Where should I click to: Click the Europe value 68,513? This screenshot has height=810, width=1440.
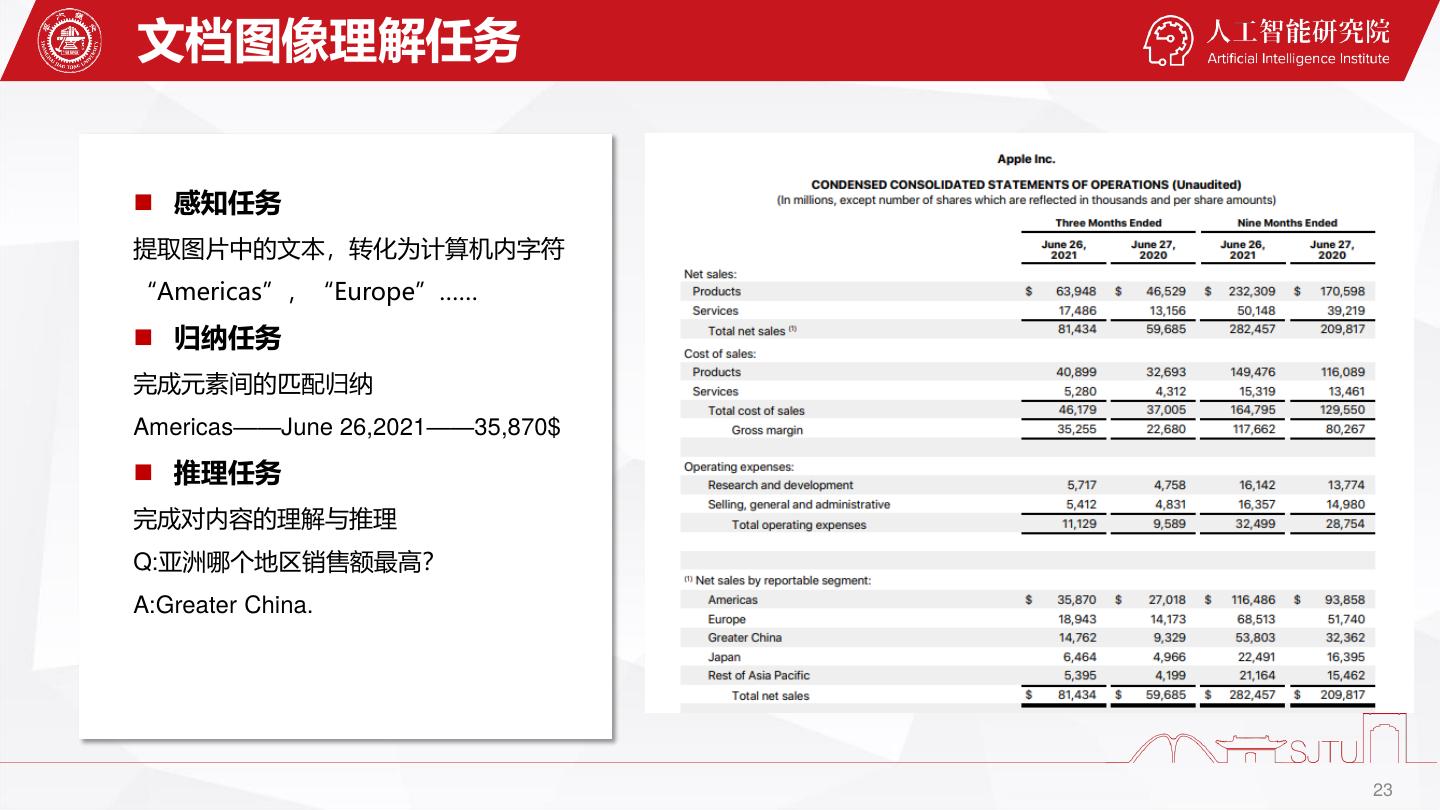[x=1257, y=619]
